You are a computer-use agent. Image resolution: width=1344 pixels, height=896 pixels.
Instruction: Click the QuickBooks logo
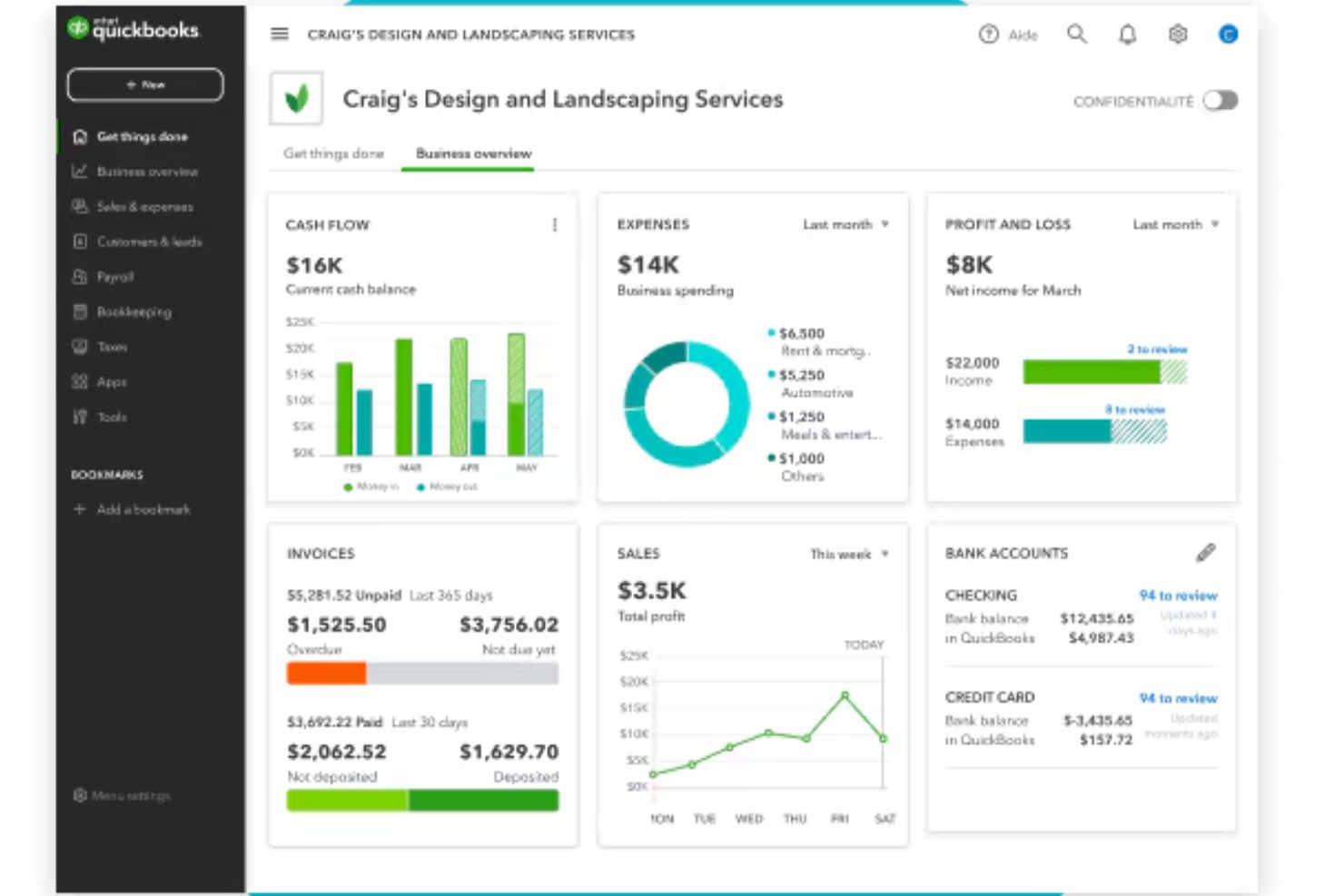click(x=133, y=29)
